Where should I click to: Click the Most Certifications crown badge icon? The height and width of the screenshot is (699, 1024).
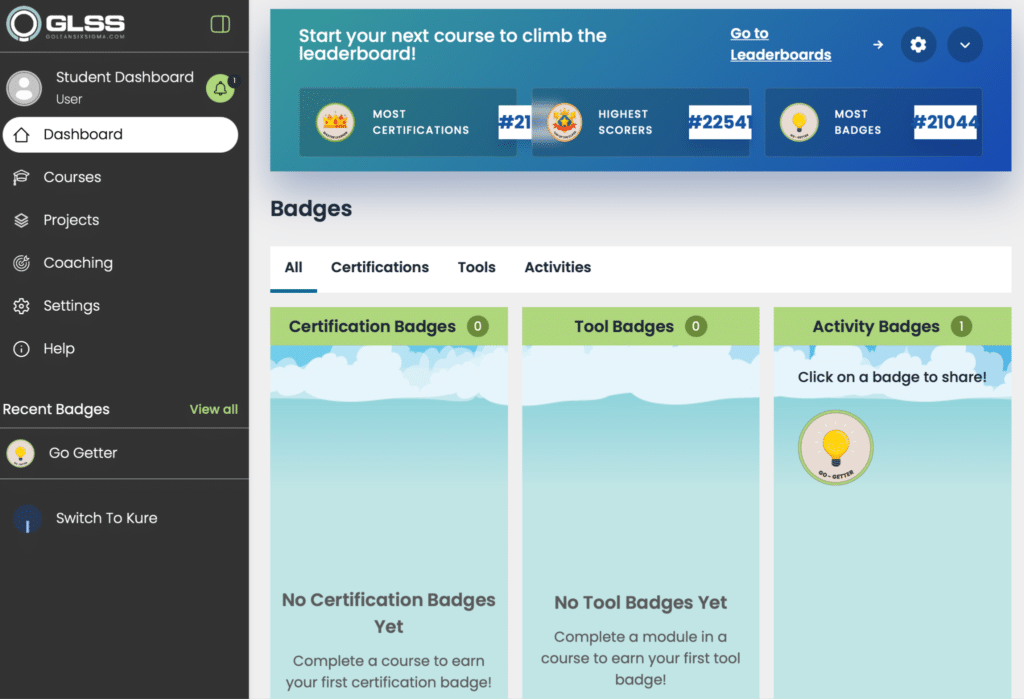(335, 122)
